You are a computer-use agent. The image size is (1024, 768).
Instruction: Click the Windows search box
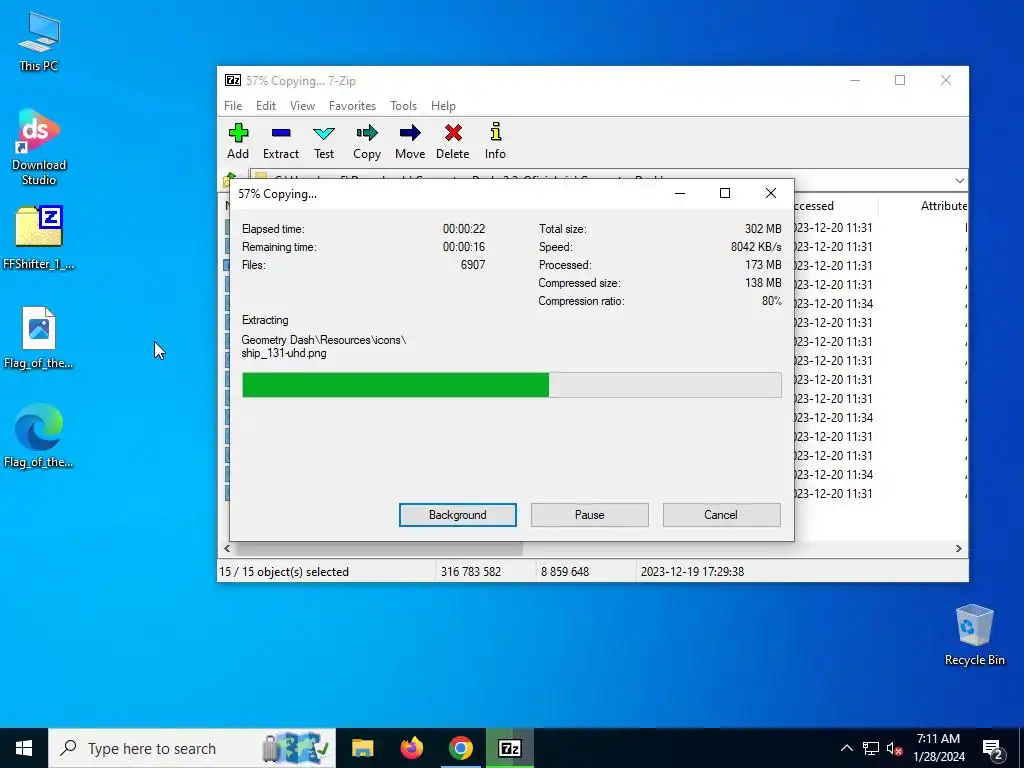pos(192,748)
